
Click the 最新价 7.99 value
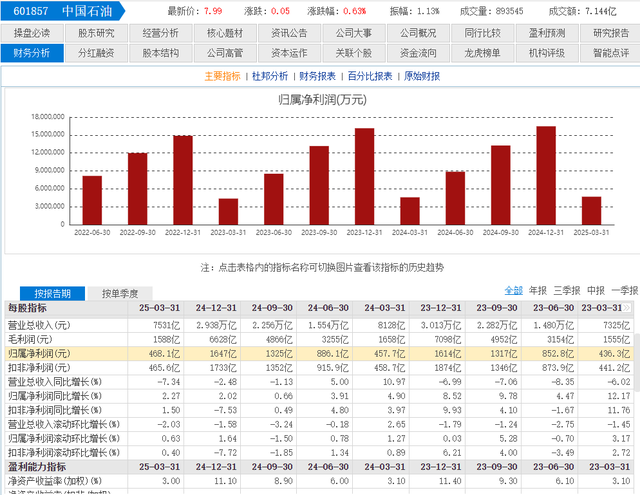point(213,11)
